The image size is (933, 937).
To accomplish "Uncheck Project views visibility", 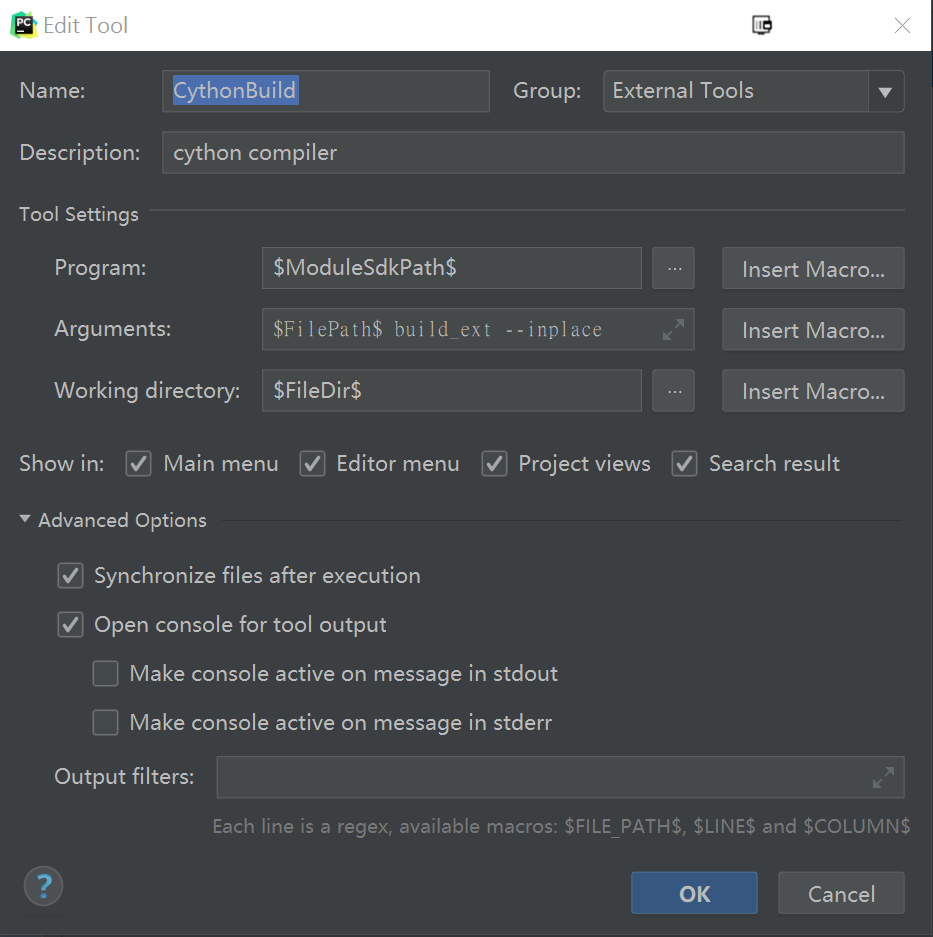I will coord(494,463).
